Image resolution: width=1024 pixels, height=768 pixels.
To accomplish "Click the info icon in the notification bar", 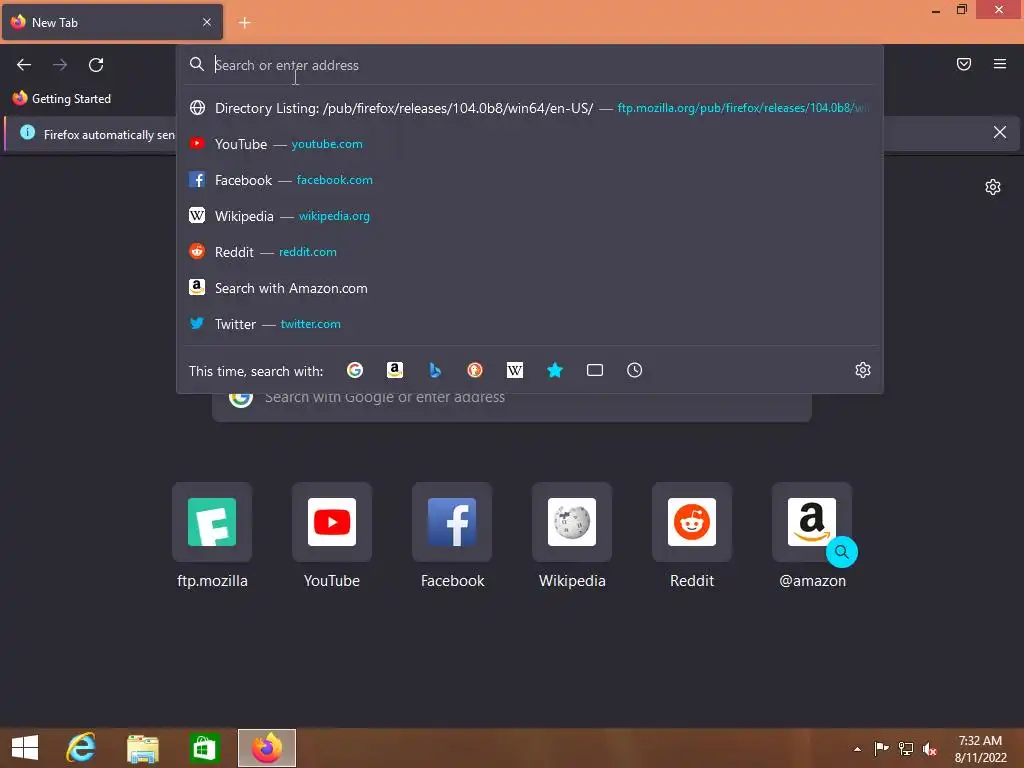I will [27, 133].
